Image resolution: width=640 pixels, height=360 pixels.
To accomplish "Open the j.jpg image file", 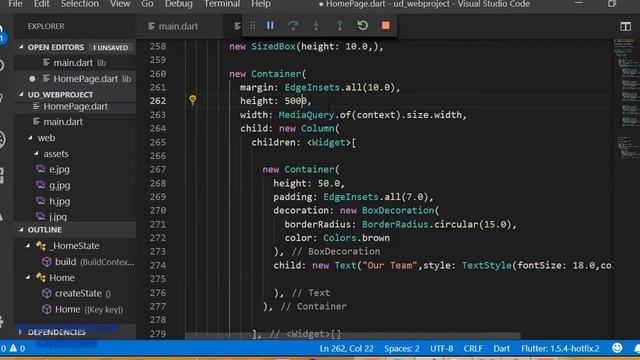I will [x=58, y=217].
